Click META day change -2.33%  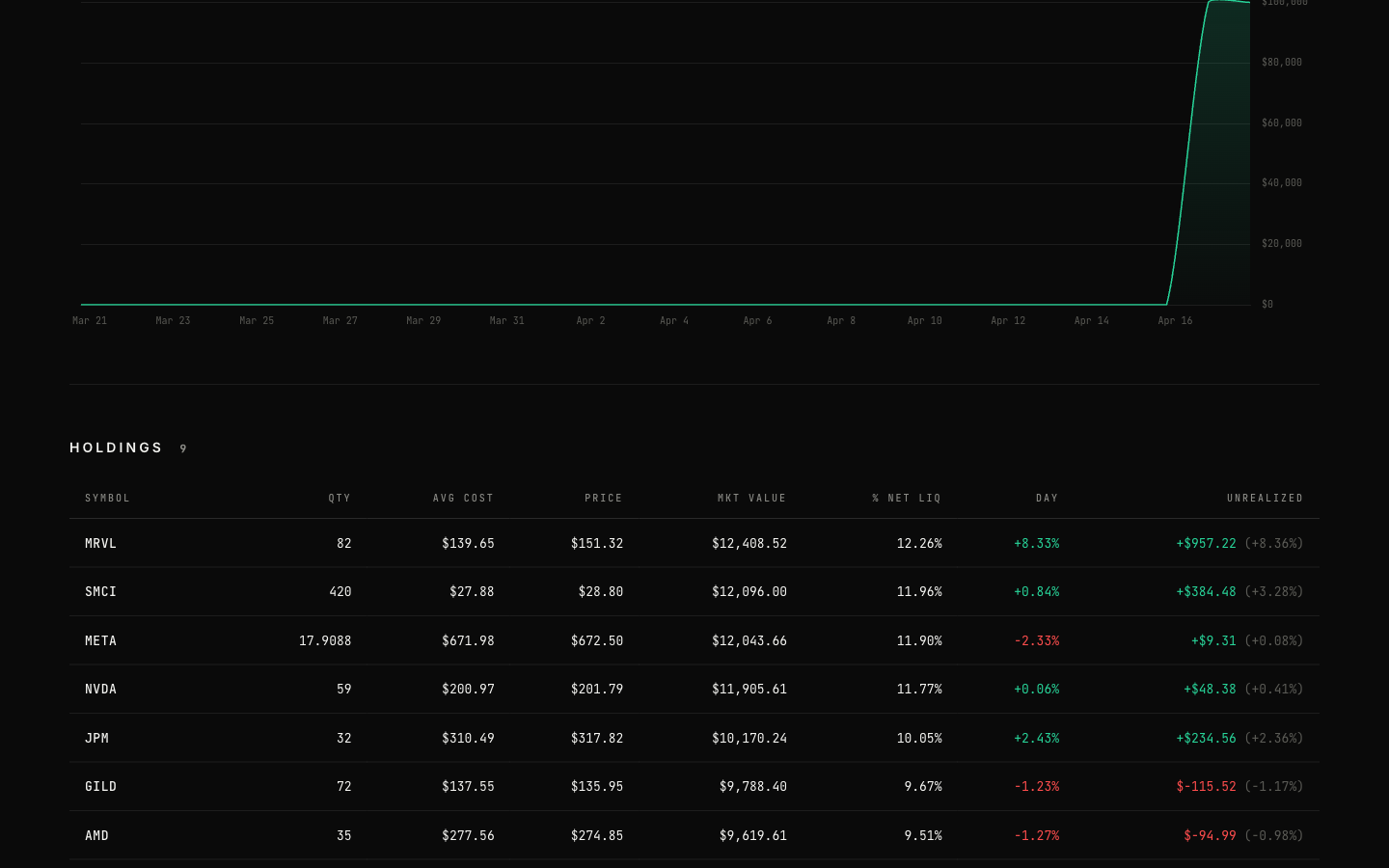[x=1037, y=640]
